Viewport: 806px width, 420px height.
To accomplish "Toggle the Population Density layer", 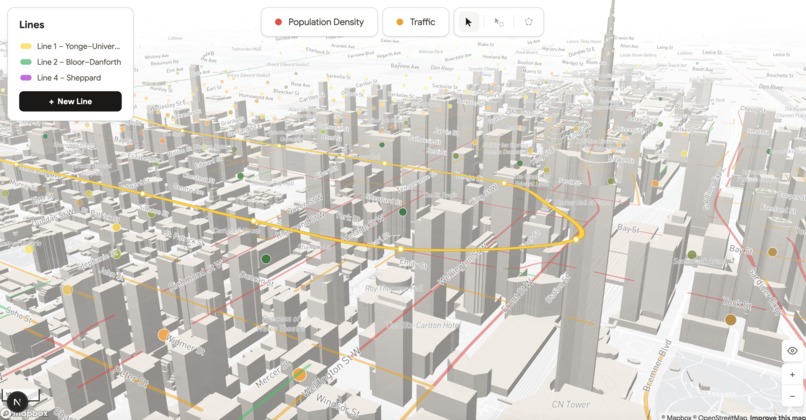I will click(x=319, y=22).
